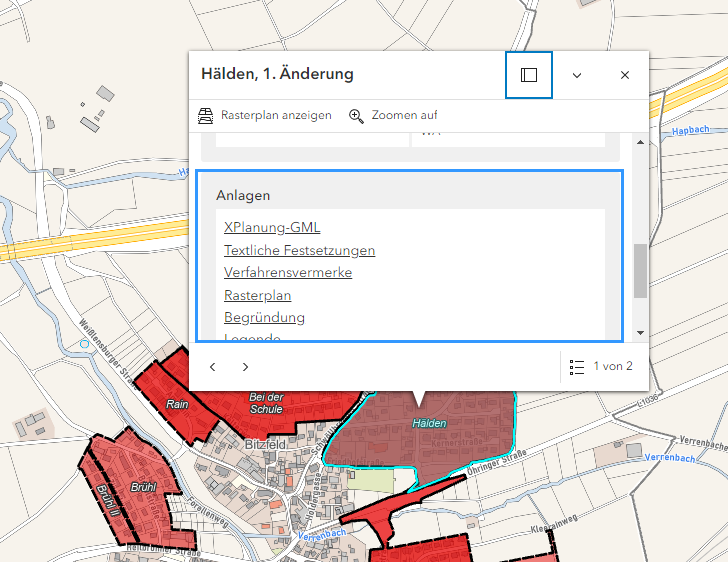Go to the previous feature arrow
This screenshot has width=728, height=562.
(213, 367)
